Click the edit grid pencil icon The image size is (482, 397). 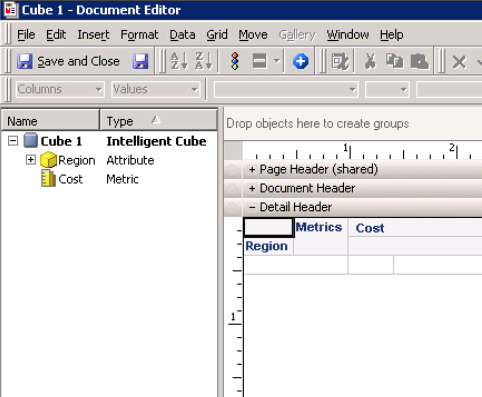tap(340, 61)
